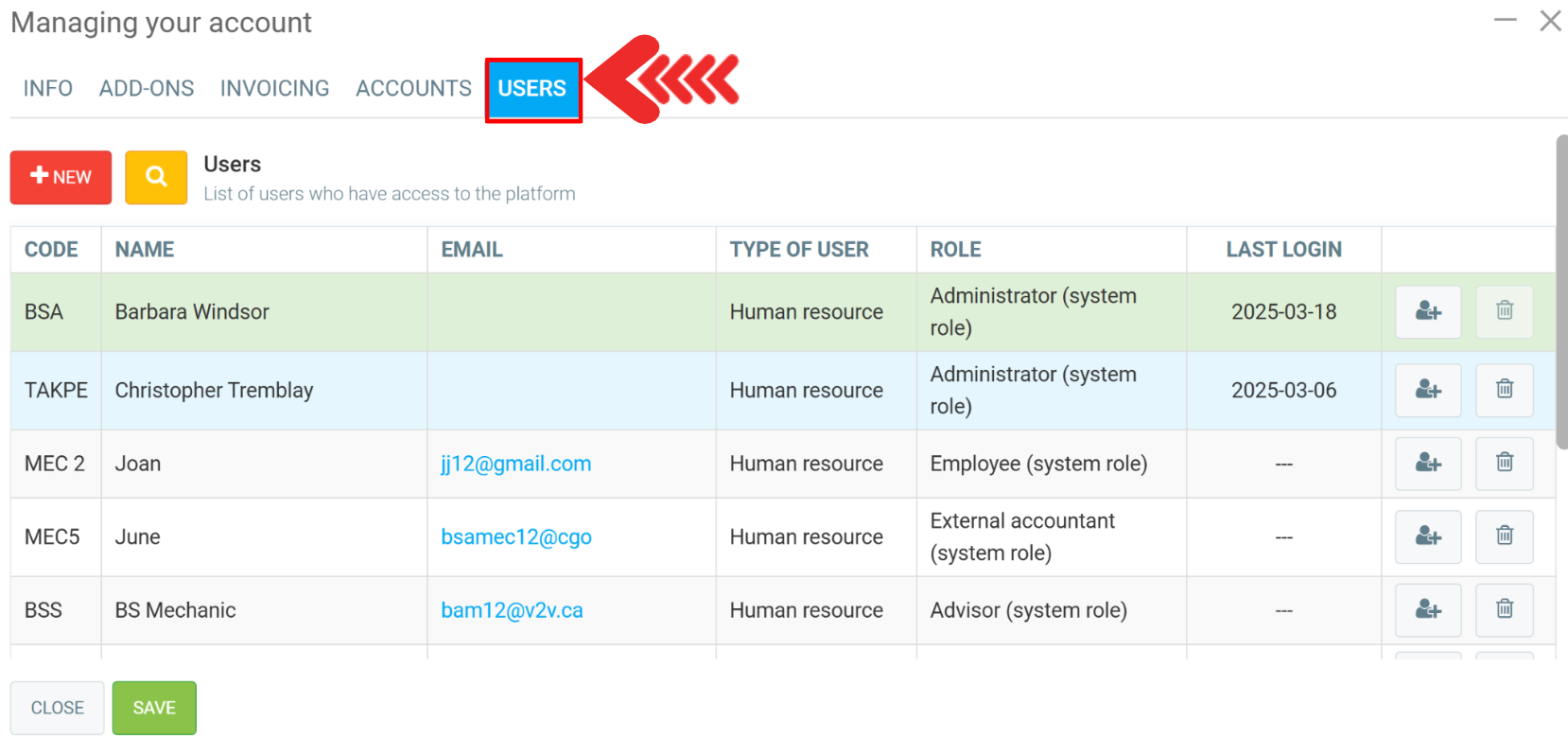Delete user Joan using trash icon
The width and height of the screenshot is (1568, 737).
pyautogui.click(x=1504, y=464)
